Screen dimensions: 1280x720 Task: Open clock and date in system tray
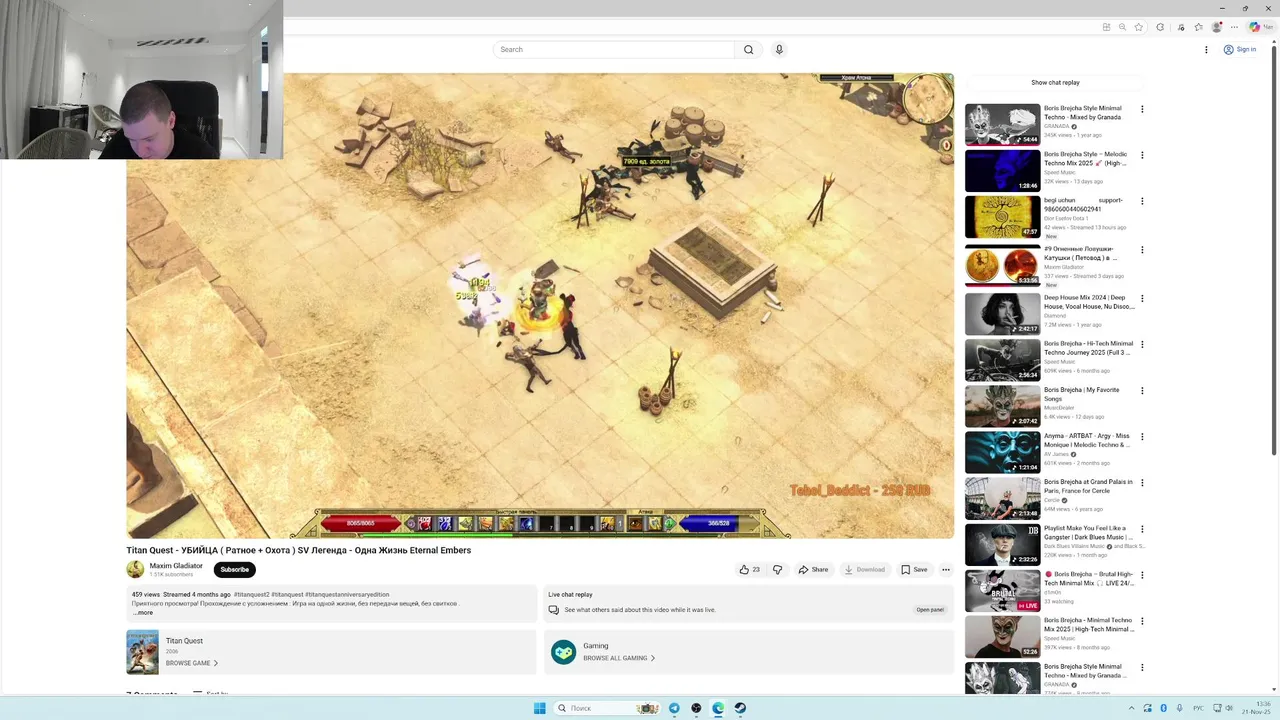(1257, 708)
